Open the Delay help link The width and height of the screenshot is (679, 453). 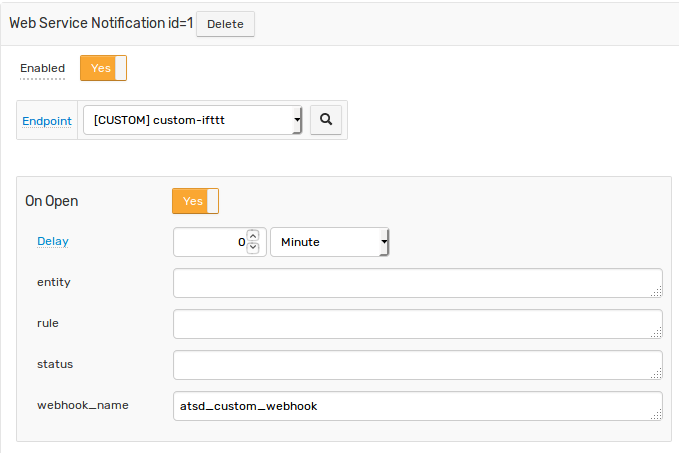pos(53,241)
